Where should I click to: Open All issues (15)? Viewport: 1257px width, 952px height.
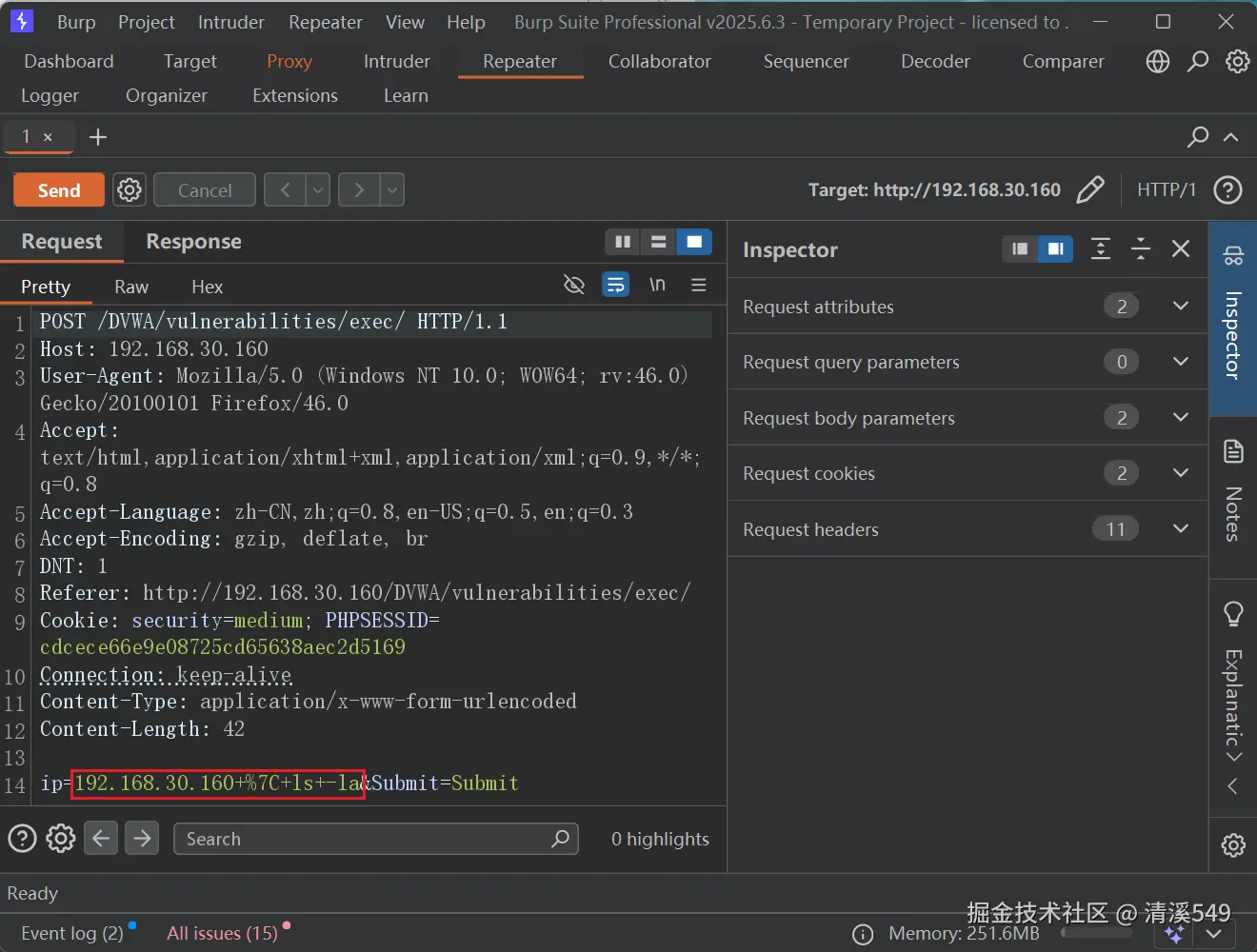click(222, 933)
